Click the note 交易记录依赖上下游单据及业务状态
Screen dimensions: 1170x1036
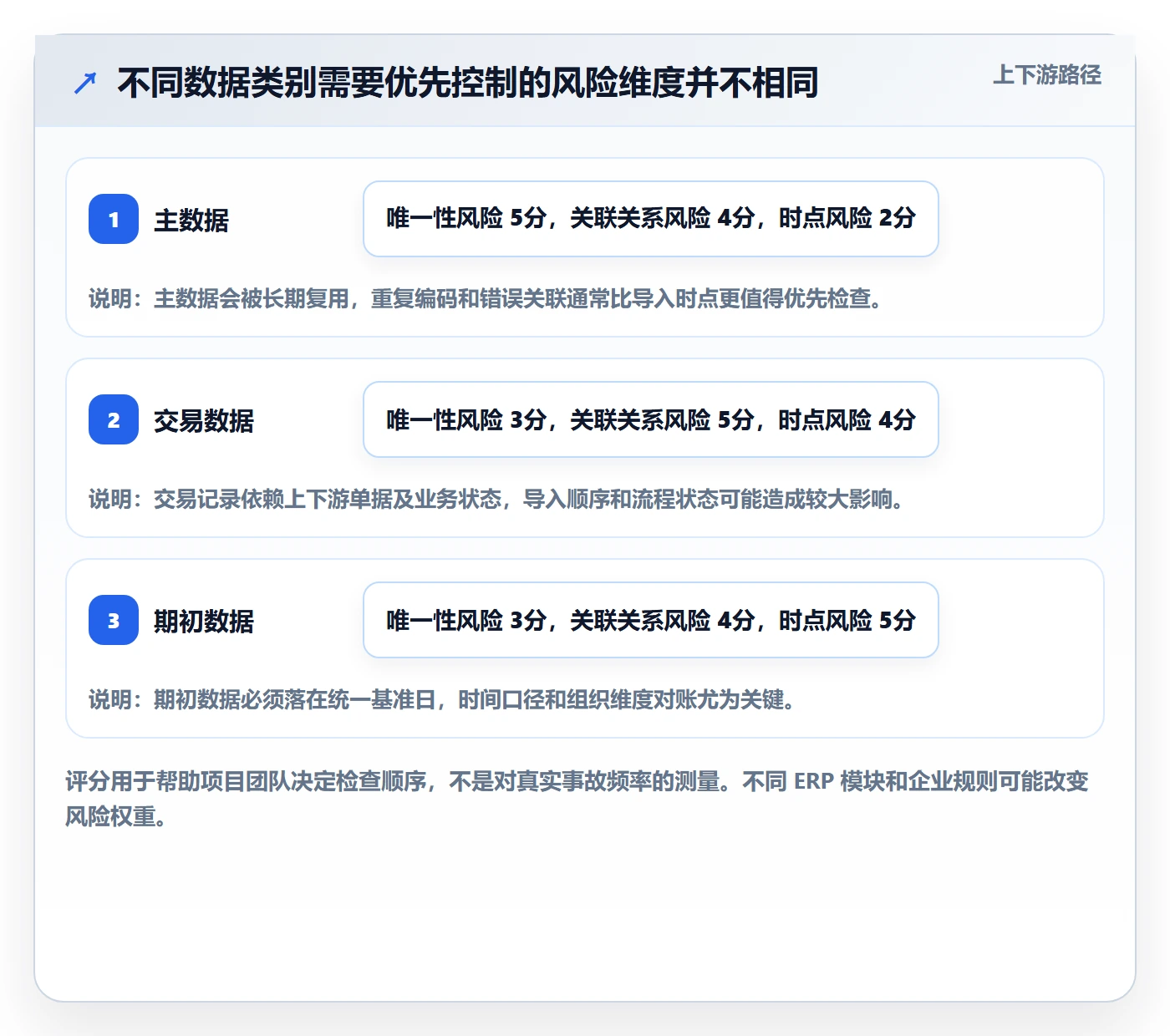click(x=497, y=500)
